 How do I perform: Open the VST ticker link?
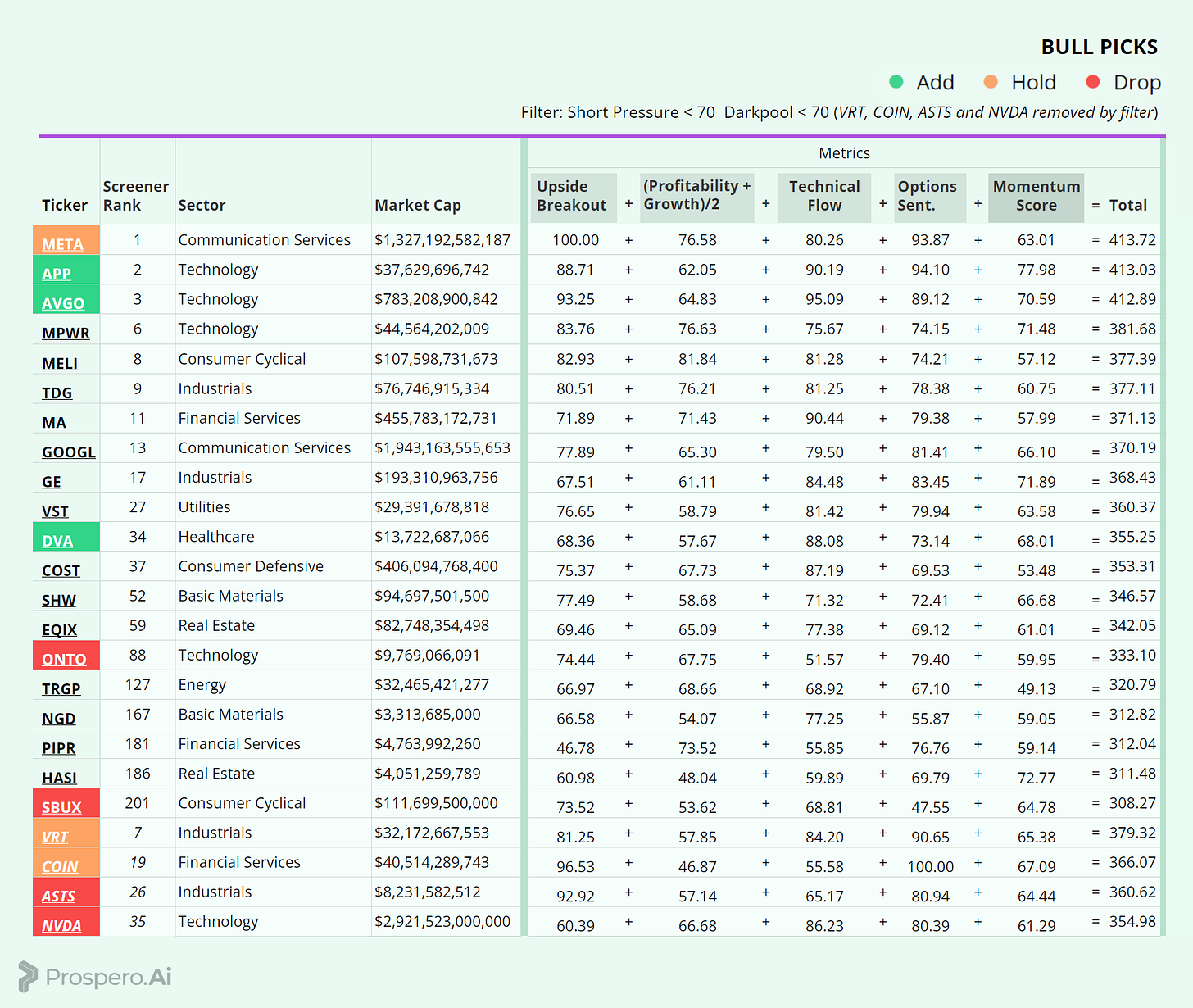(x=55, y=511)
